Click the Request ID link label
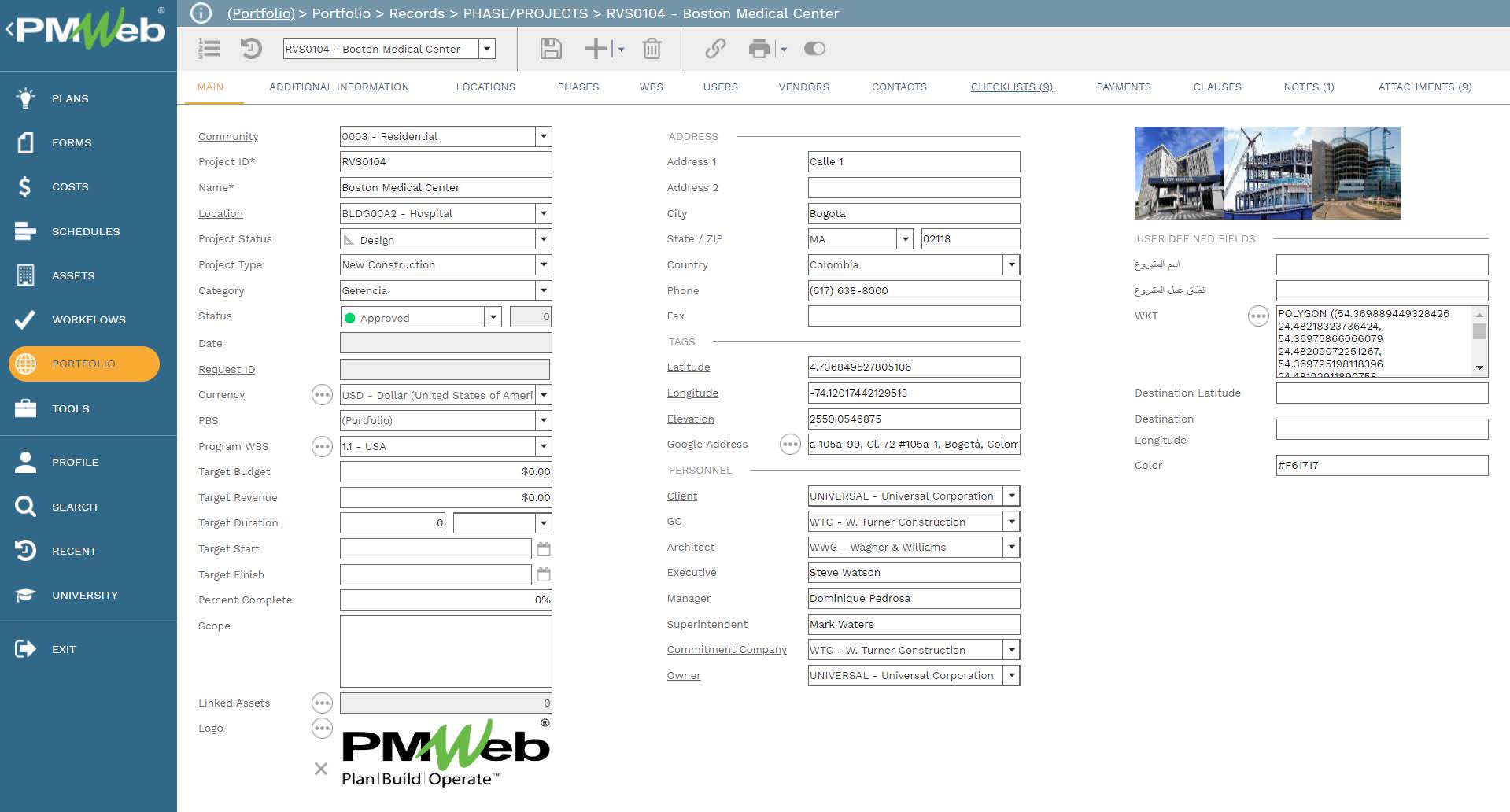The height and width of the screenshot is (812, 1510). pyautogui.click(x=227, y=369)
